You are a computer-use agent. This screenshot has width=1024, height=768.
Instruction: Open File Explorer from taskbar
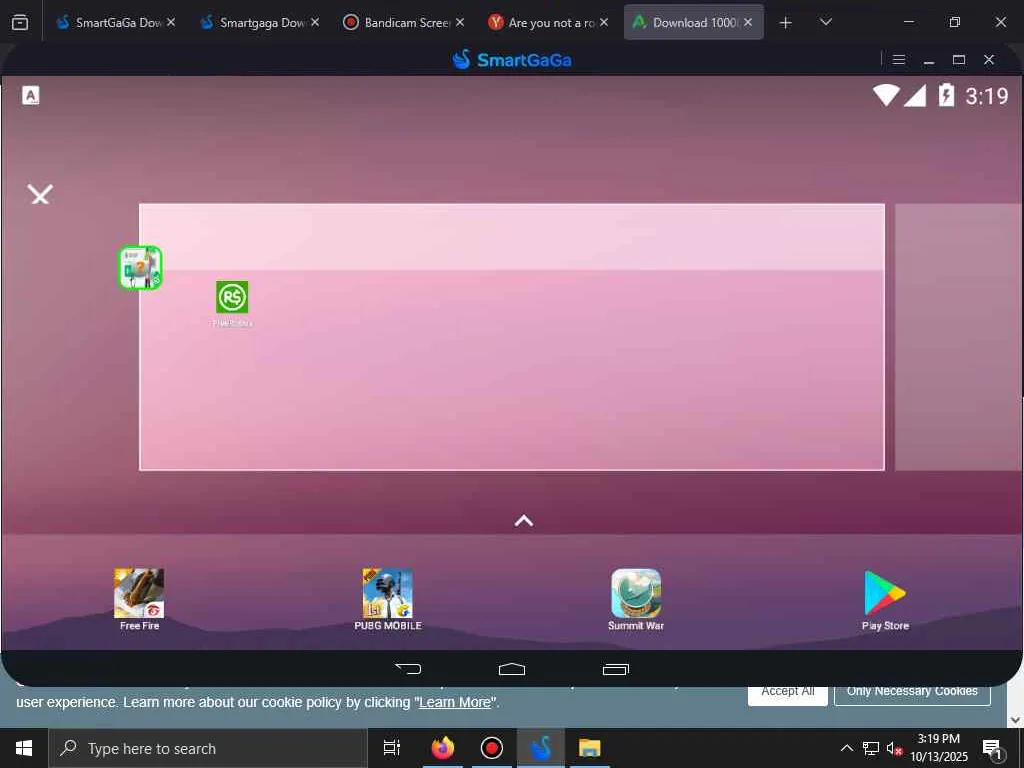point(590,748)
